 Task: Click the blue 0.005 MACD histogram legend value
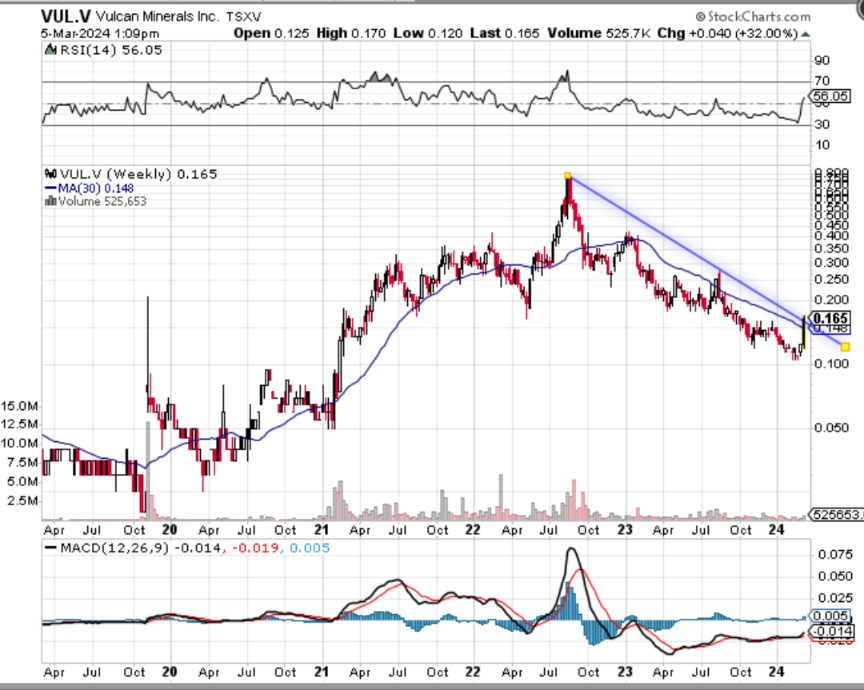(310, 548)
